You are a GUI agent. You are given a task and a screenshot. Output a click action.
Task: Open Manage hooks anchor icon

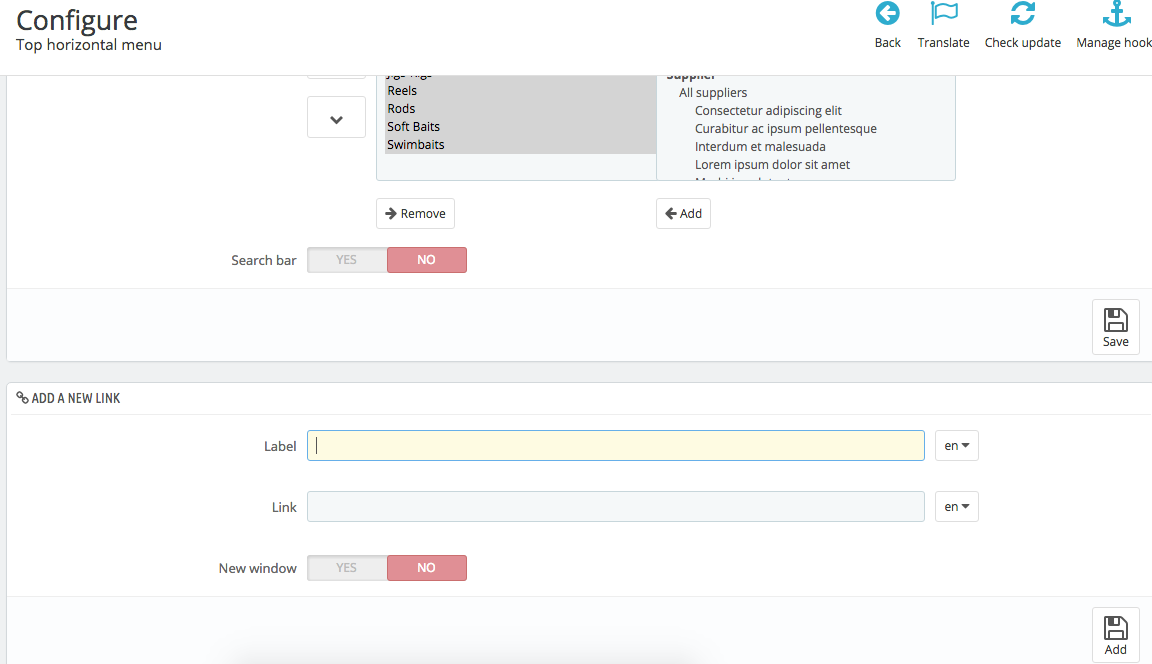(1116, 13)
